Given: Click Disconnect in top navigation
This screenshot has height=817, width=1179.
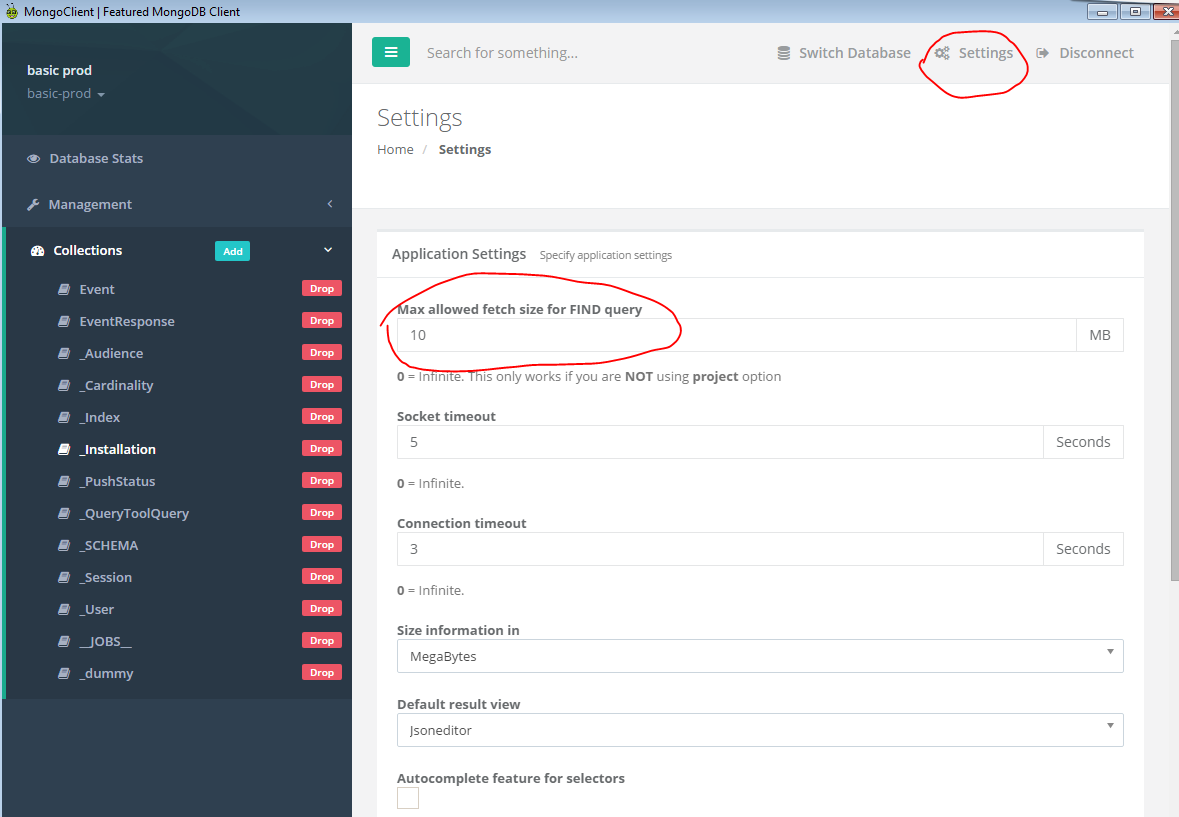Looking at the screenshot, I should click(x=1085, y=53).
